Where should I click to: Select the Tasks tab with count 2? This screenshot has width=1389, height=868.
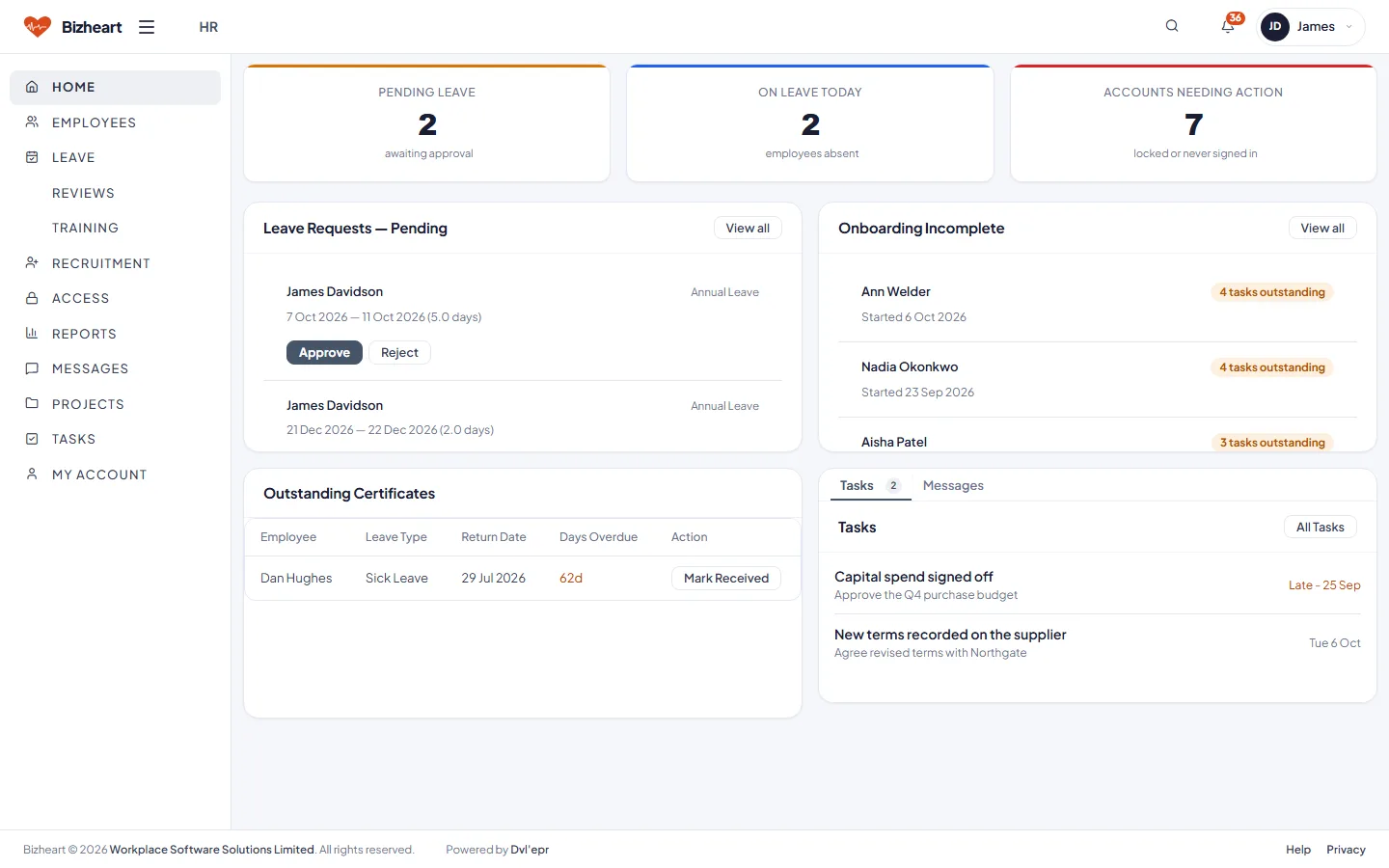[x=870, y=485]
